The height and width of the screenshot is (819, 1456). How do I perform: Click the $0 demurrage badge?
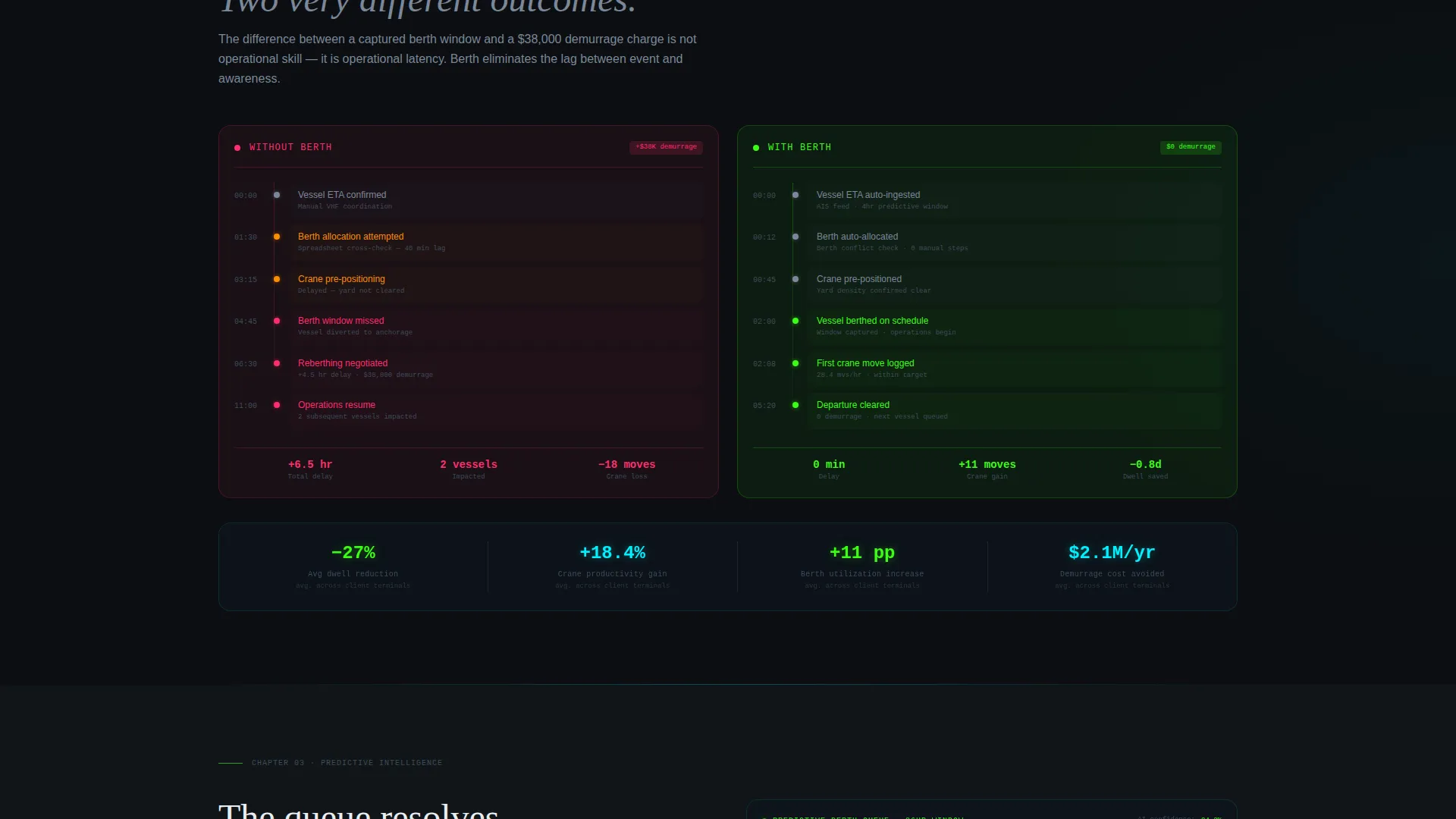tap(1191, 147)
